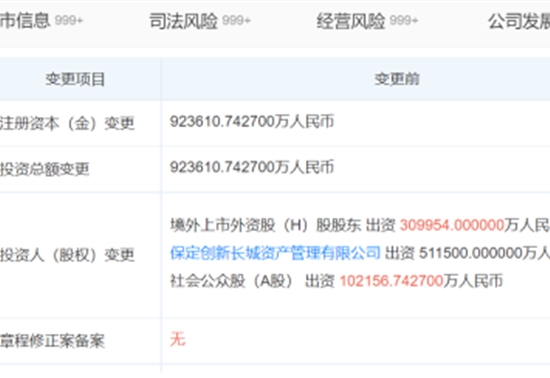Click the 变更前 column header
This screenshot has height=378, width=550.
tap(397, 79)
